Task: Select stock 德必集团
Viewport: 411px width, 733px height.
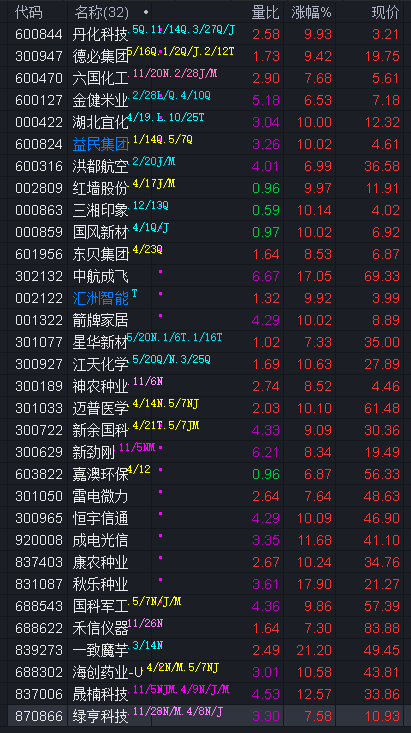Action: click(x=101, y=56)
